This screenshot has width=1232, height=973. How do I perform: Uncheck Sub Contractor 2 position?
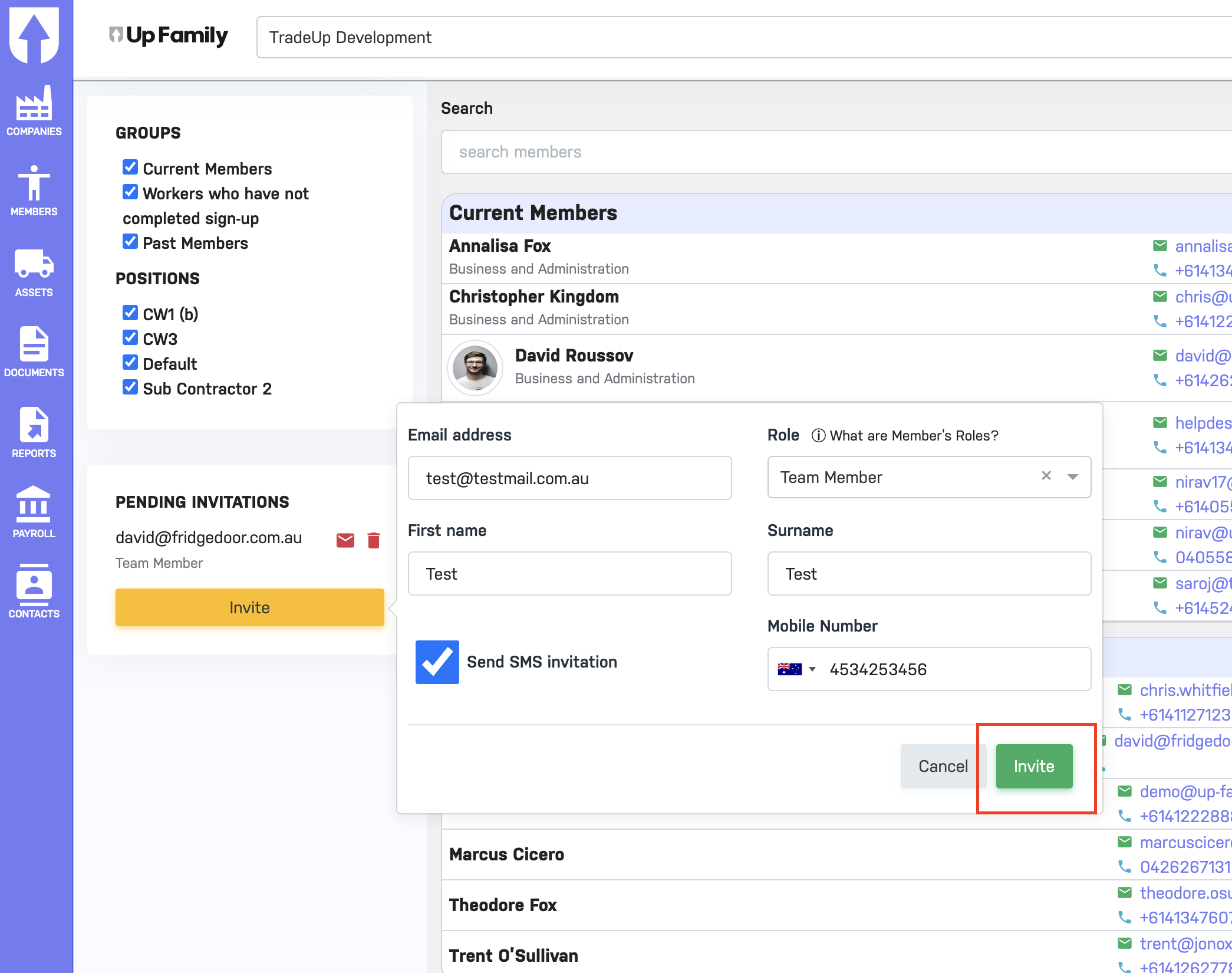(x=130, y=387)
